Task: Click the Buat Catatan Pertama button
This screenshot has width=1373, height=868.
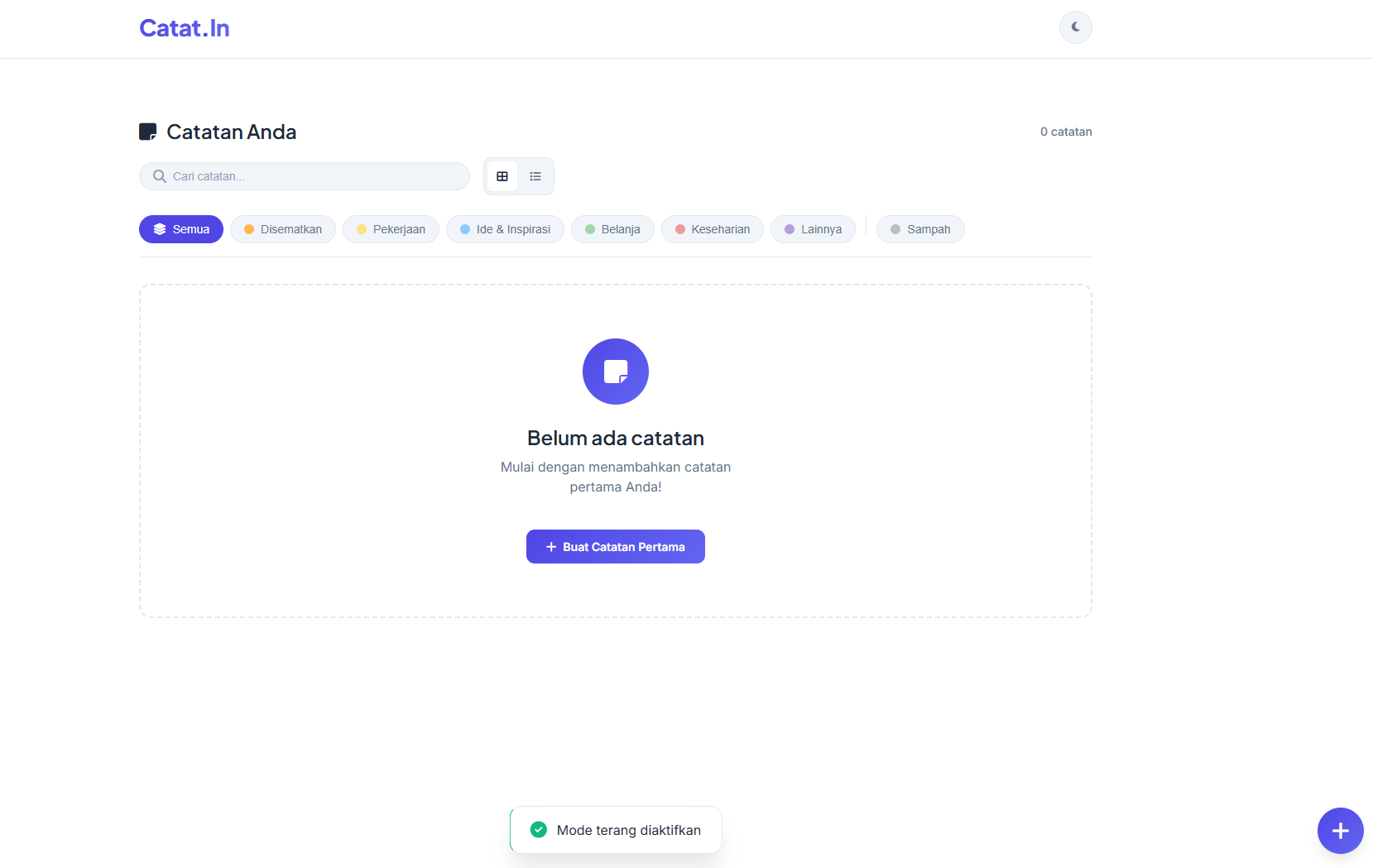Action: pyautogui.click(x=616, y=546)
